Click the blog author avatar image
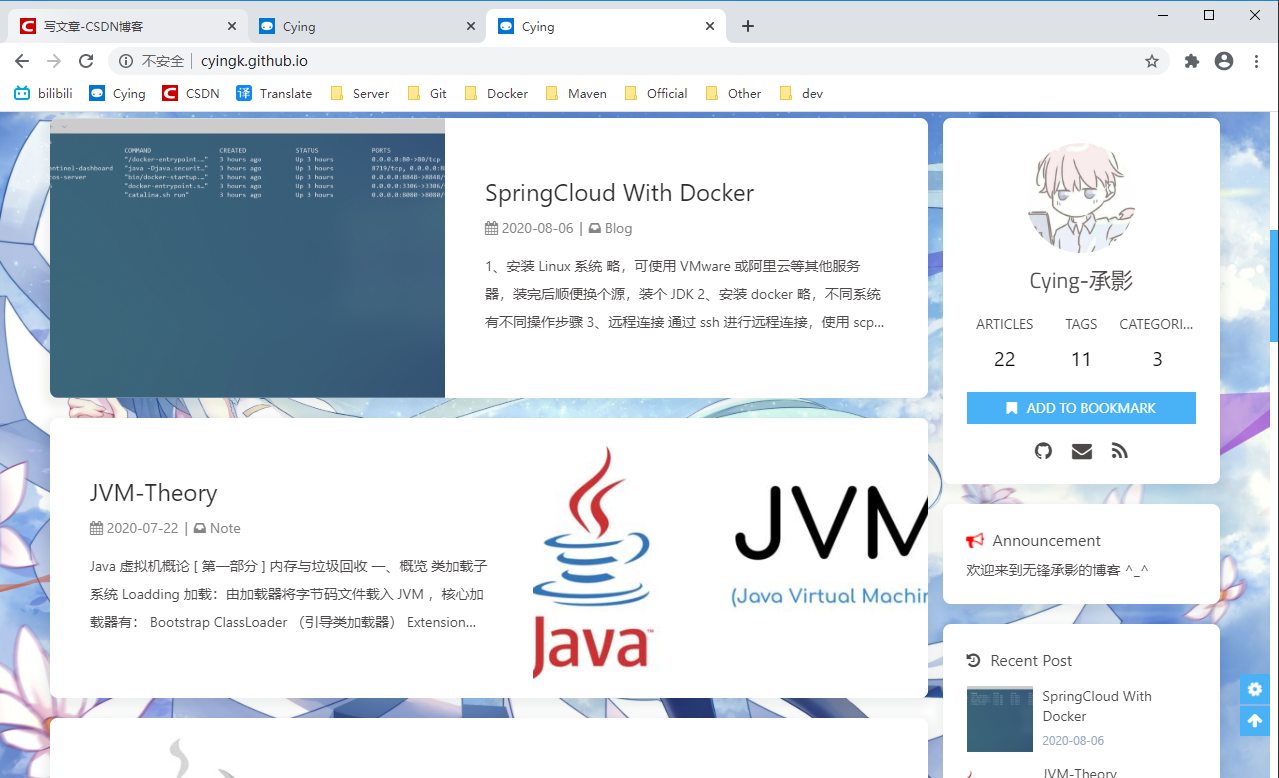This screenshot has height=778, width=1279. (x=1081, y=198)
